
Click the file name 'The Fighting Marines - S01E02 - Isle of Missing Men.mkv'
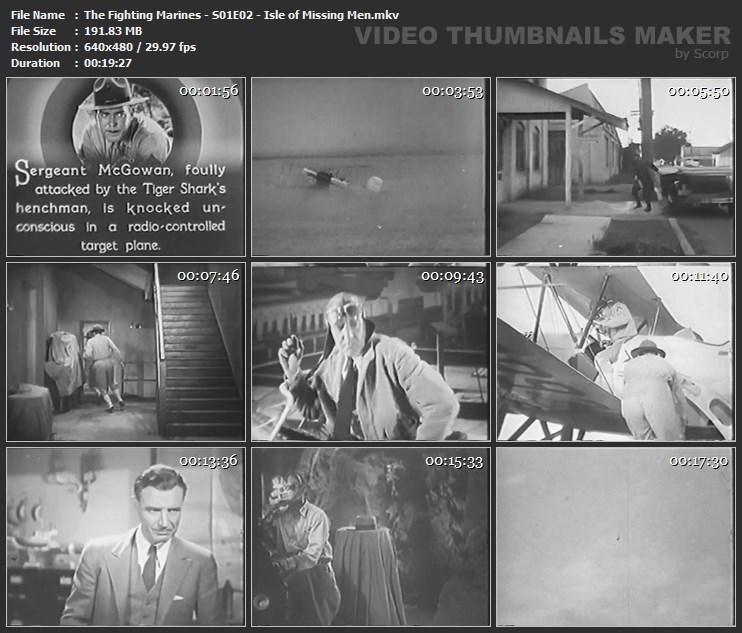[x=241, y=15]
